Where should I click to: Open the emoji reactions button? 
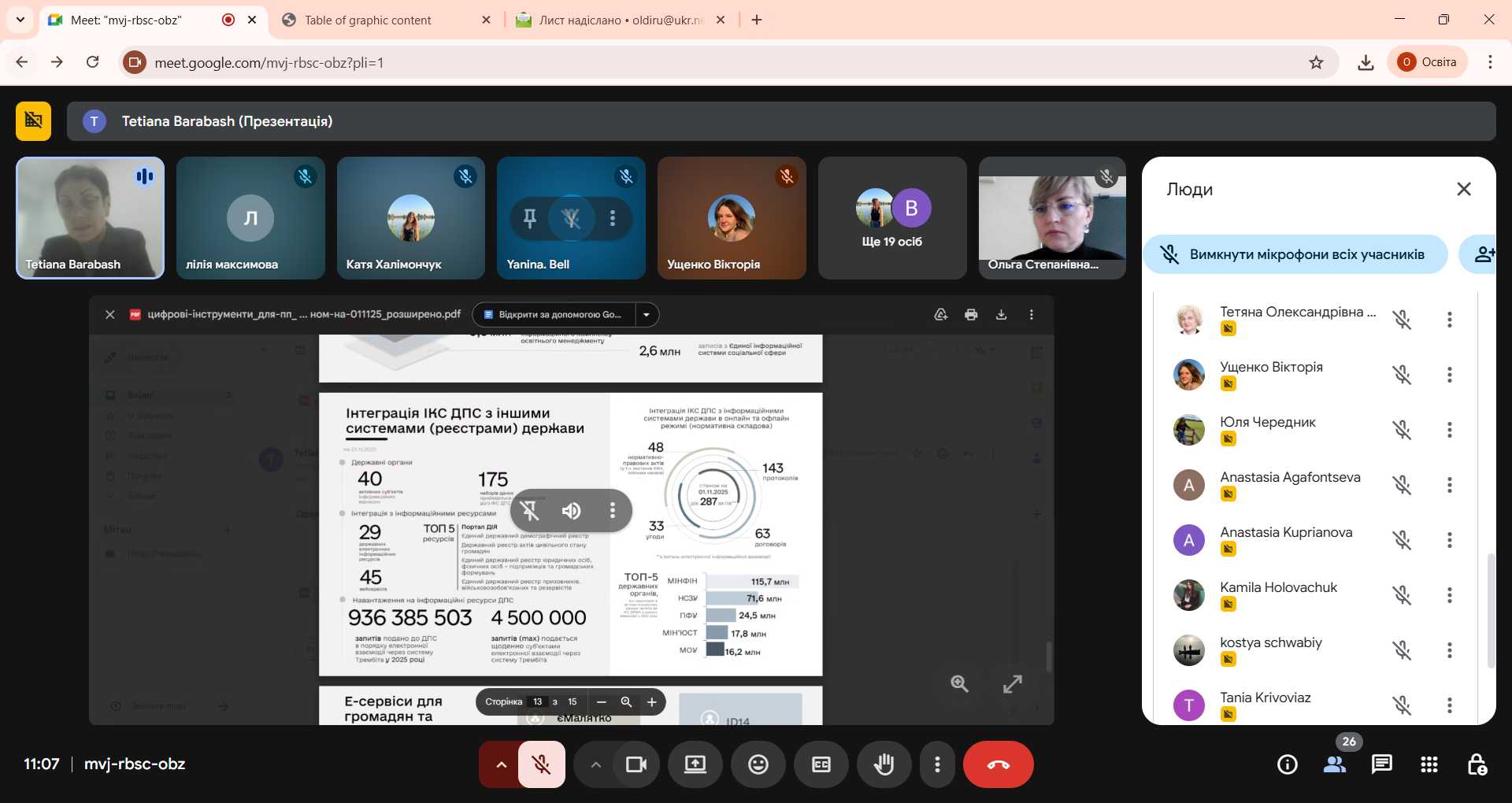(758, 764)
